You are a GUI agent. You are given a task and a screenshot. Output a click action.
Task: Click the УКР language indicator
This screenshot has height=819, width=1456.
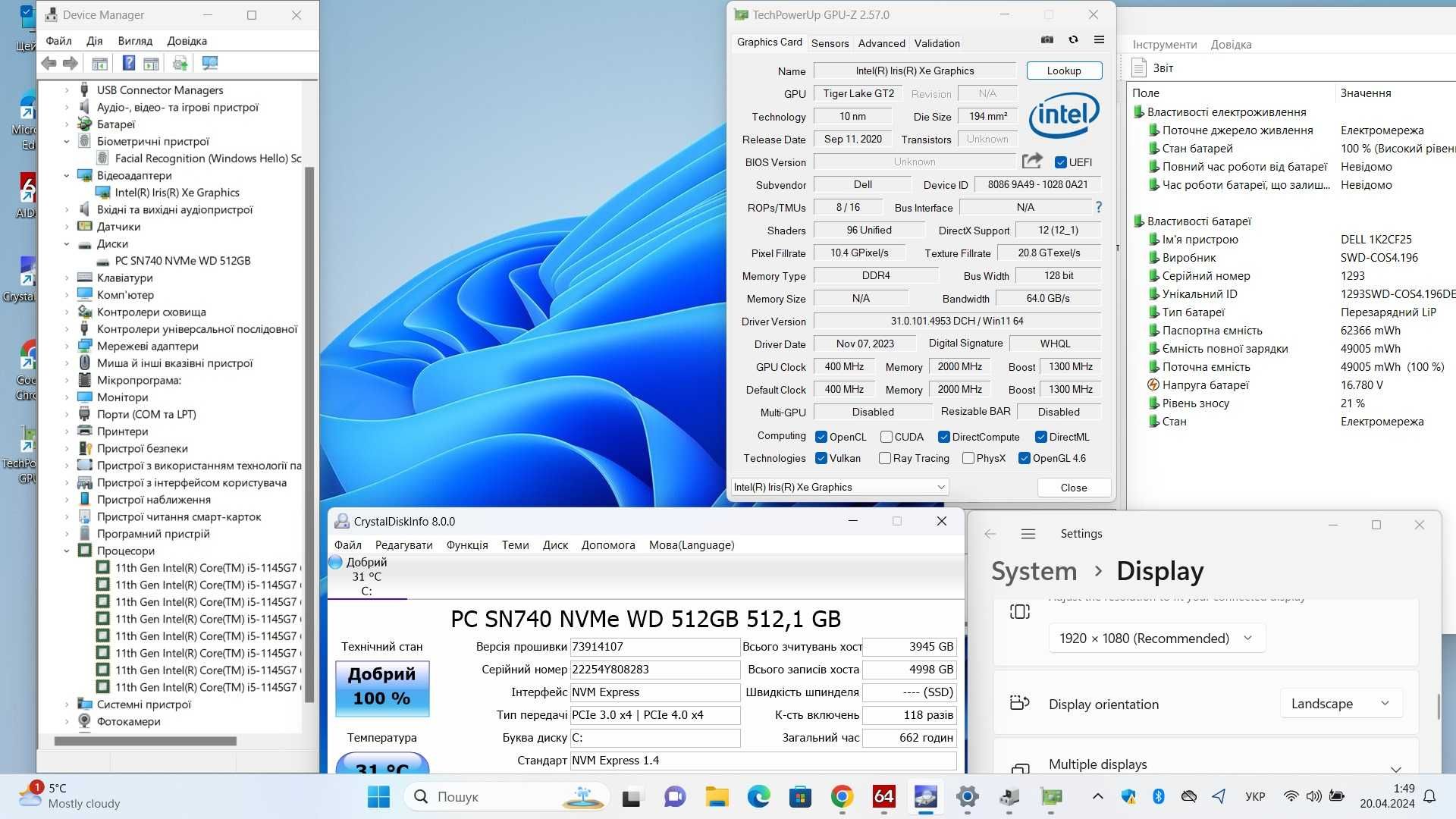(1255, 796)
